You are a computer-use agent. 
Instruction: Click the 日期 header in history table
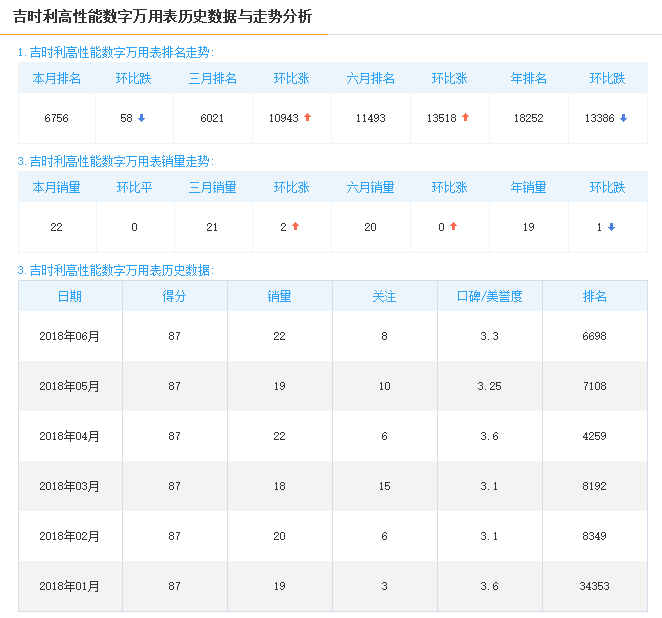click(70, 296)
